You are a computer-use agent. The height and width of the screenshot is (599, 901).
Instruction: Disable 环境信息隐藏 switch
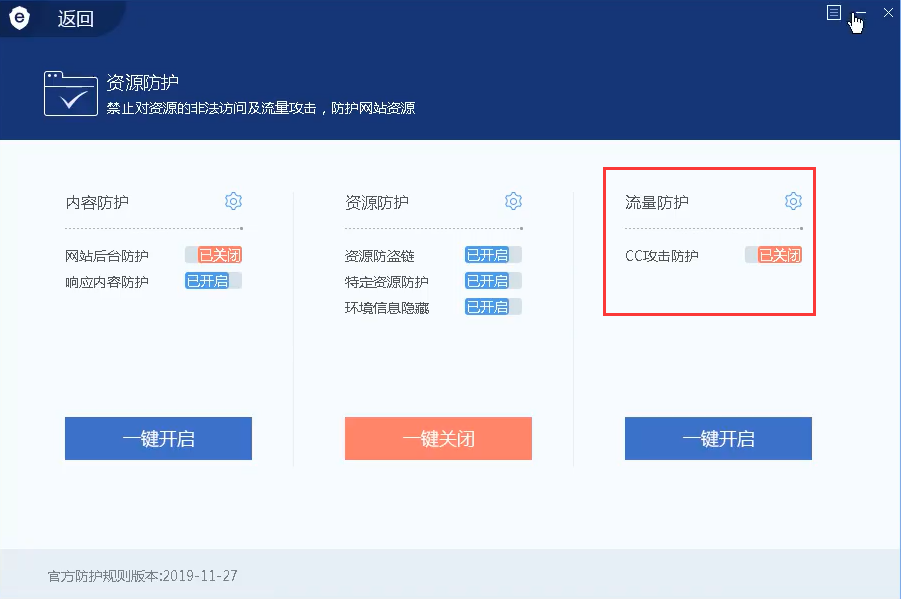coord(493,307)
